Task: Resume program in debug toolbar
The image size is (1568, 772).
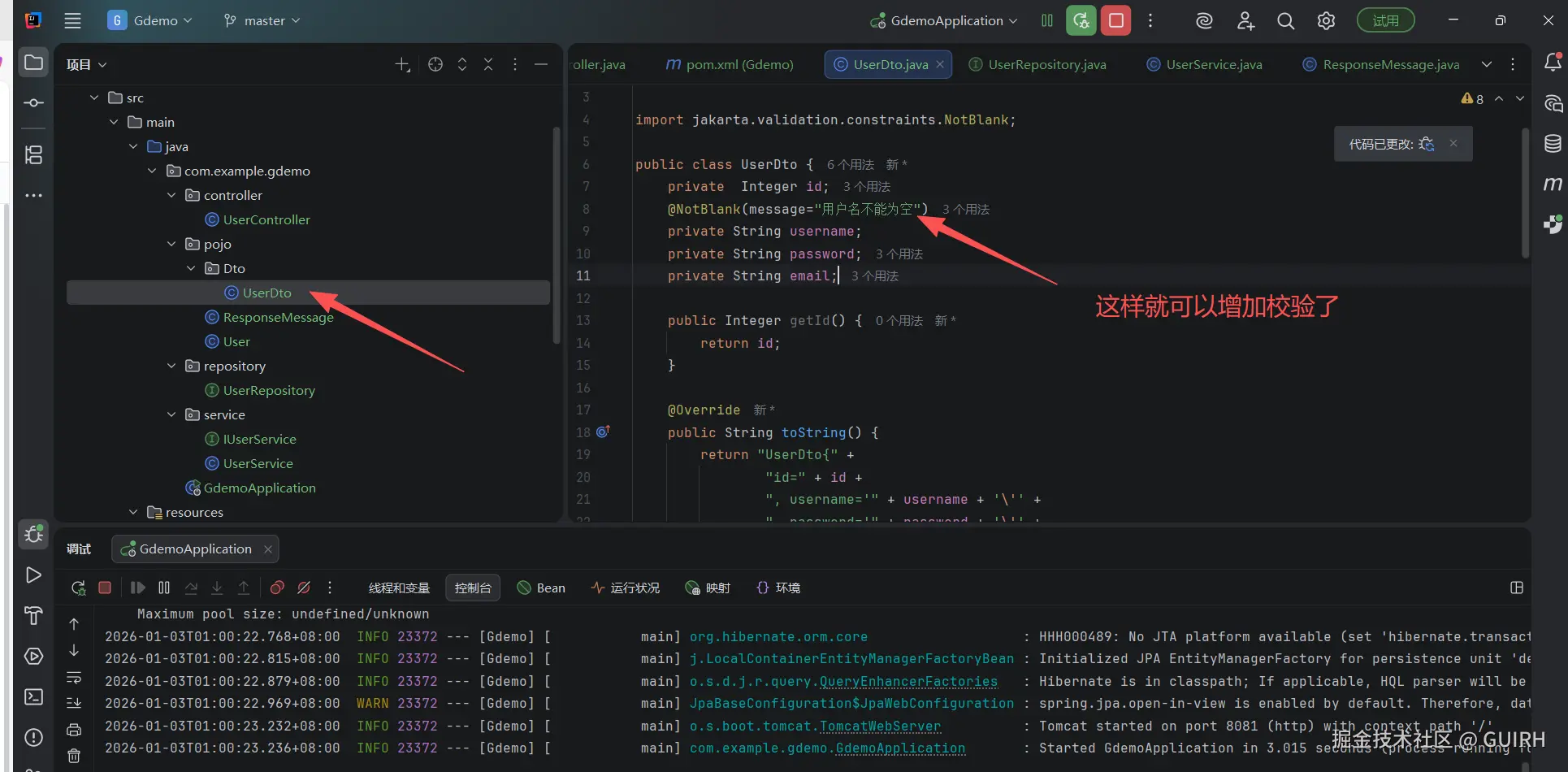Action: point(137,588)
